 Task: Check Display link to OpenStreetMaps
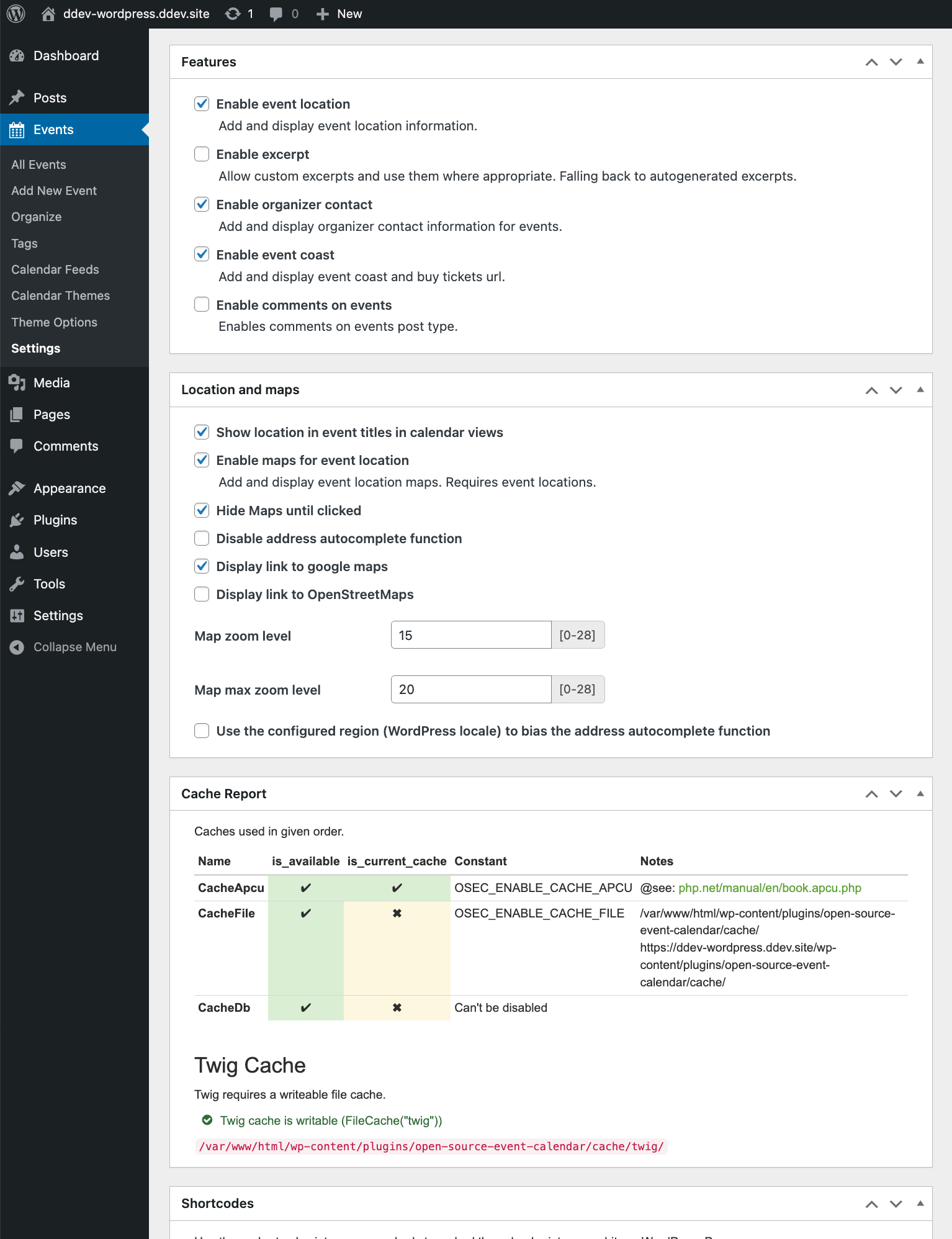click(202, 595)
